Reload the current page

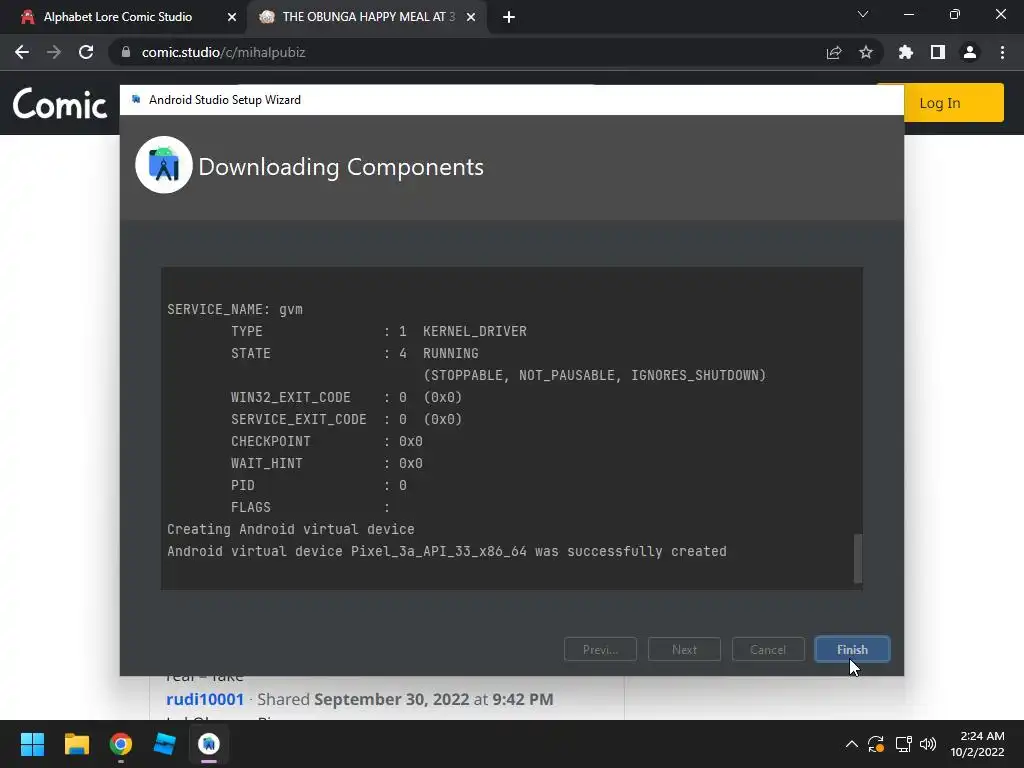86,52
